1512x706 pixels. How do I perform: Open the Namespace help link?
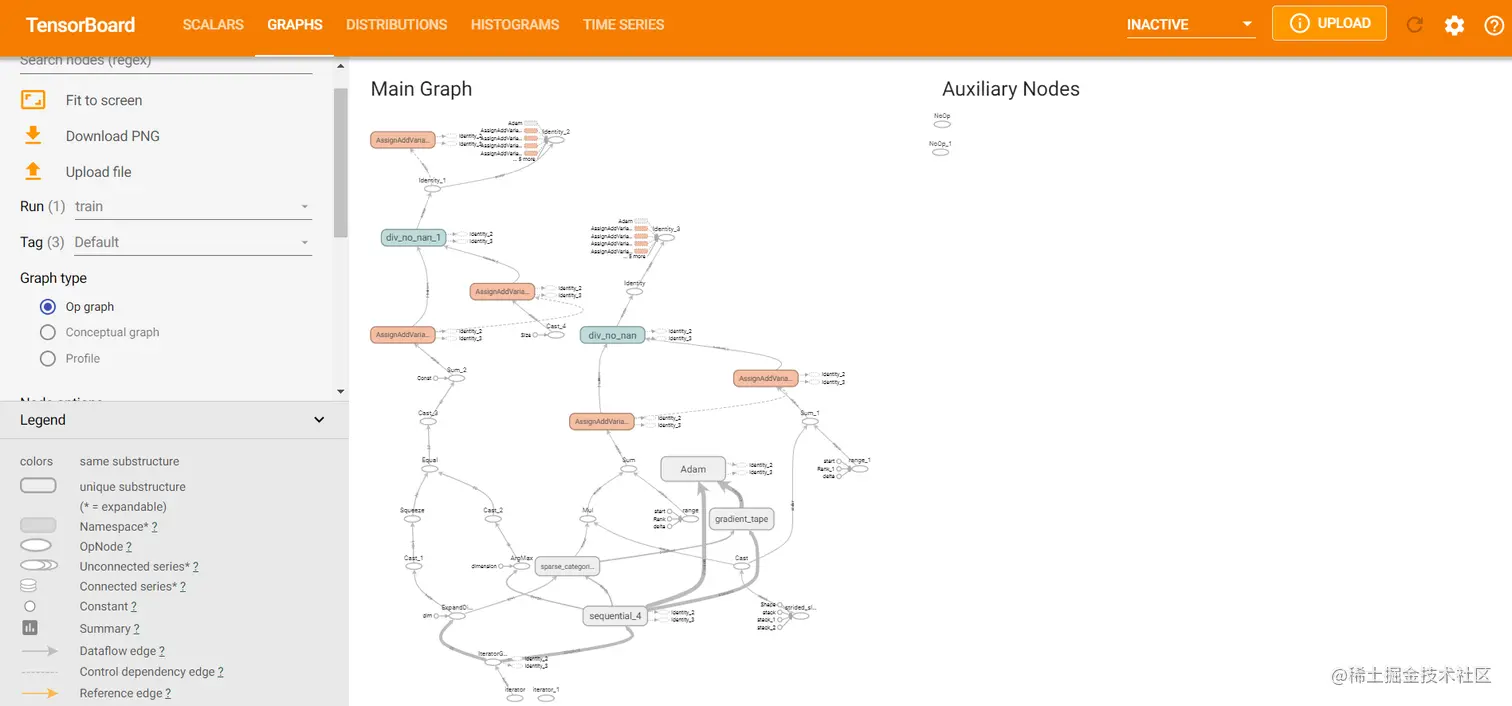tap(152, 526)
